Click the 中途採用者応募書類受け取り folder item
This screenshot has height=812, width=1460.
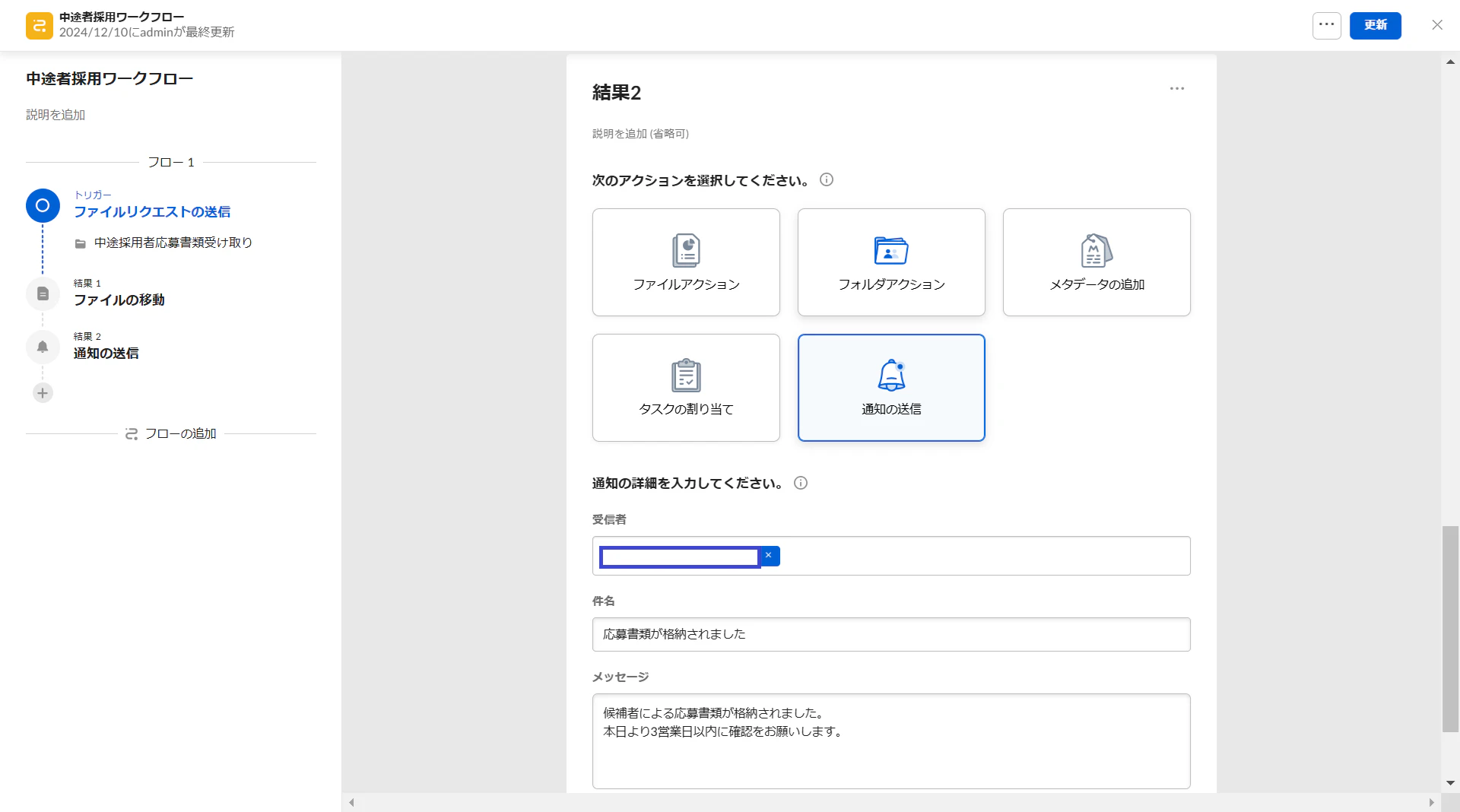[x=163, y=243]
